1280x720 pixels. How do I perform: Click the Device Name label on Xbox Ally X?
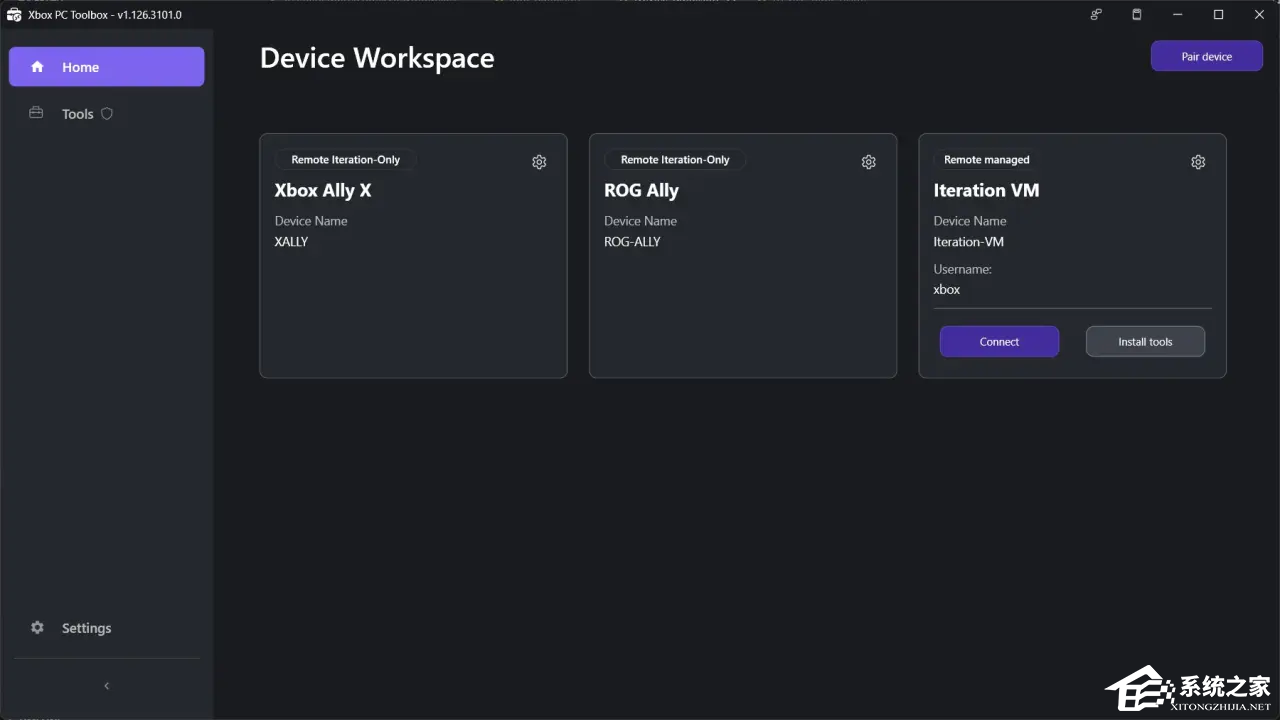coord(311,221)
